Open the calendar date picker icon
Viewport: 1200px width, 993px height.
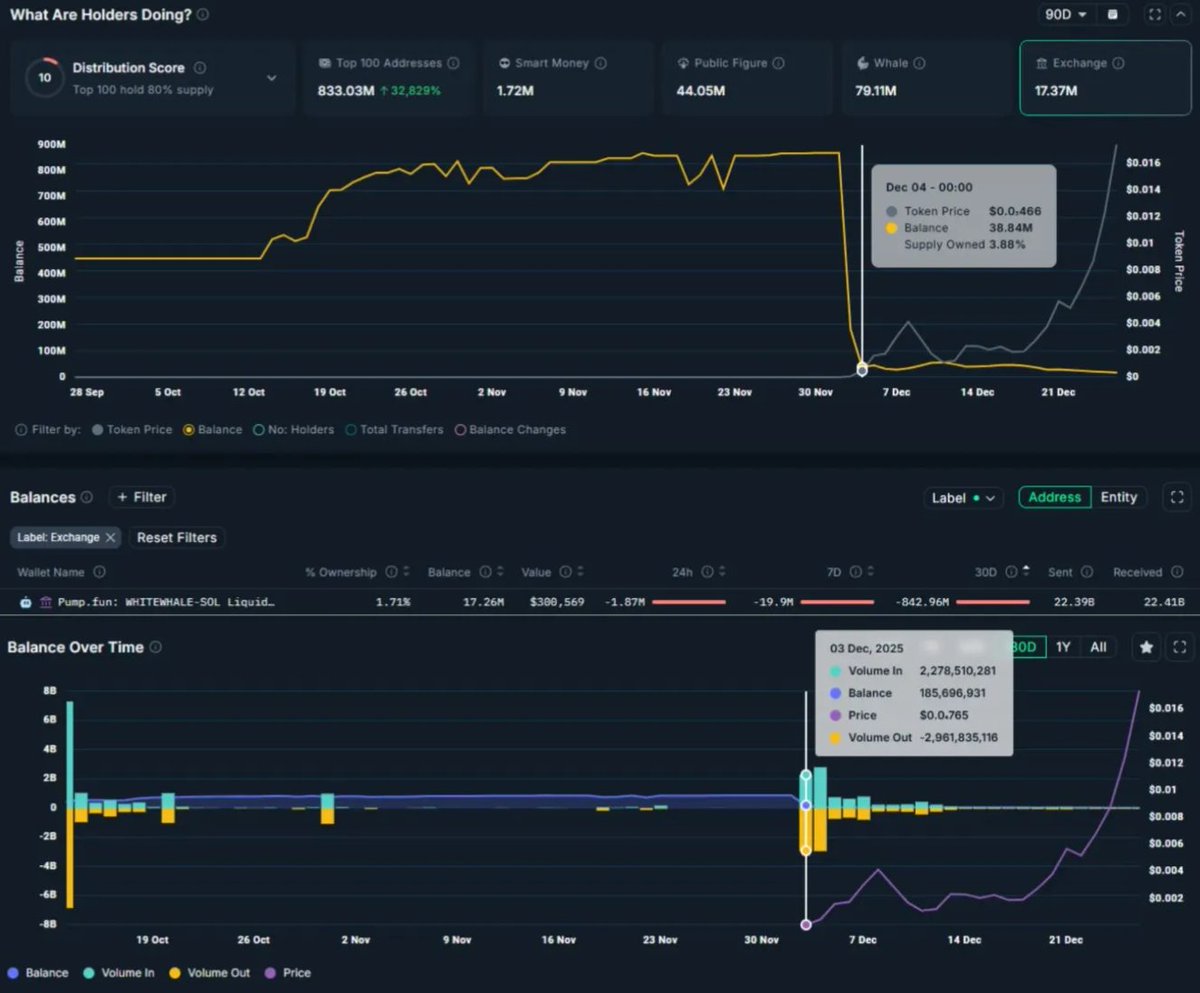point(1110,15)
